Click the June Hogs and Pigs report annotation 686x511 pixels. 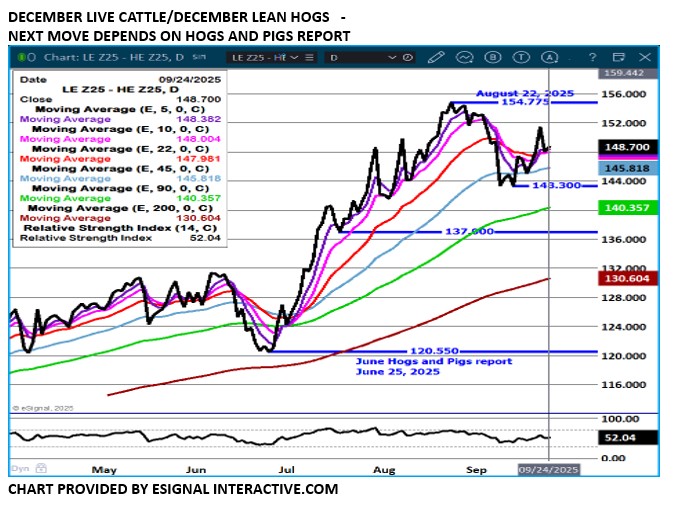click(434, 361)
